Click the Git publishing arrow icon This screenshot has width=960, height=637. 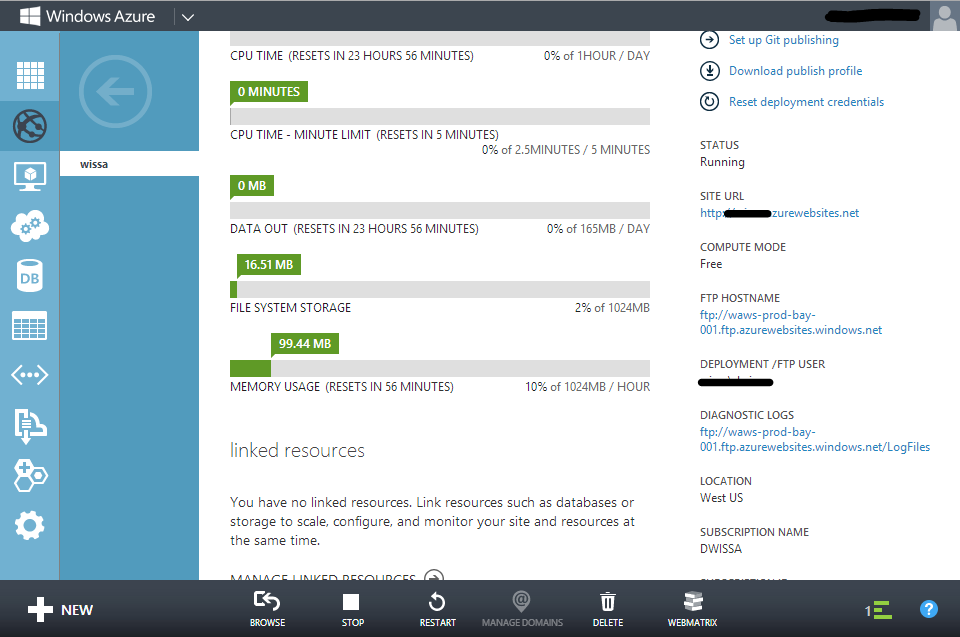[x=709, y=40]
